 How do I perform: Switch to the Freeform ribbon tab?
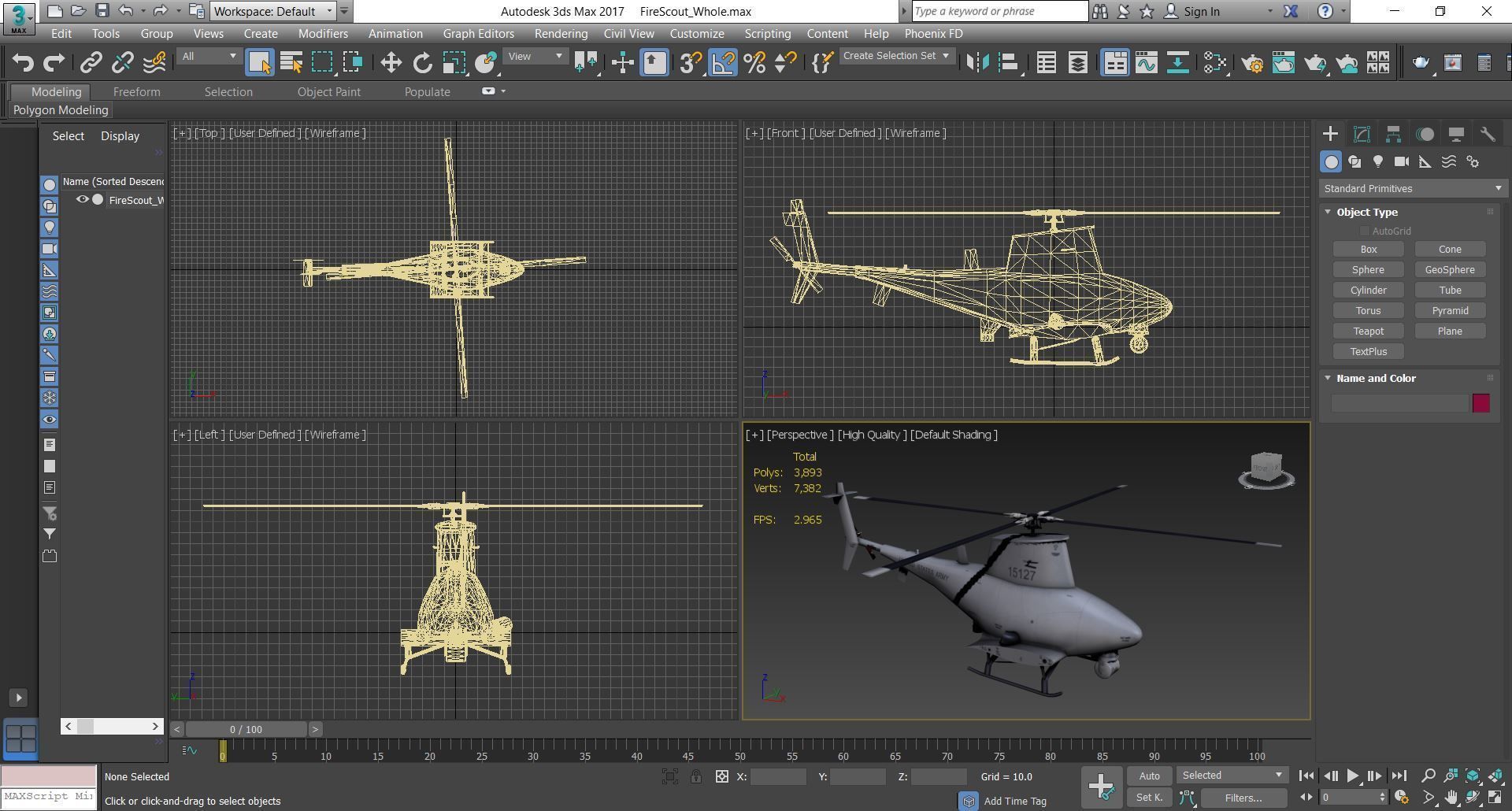[x=136, y=91]
